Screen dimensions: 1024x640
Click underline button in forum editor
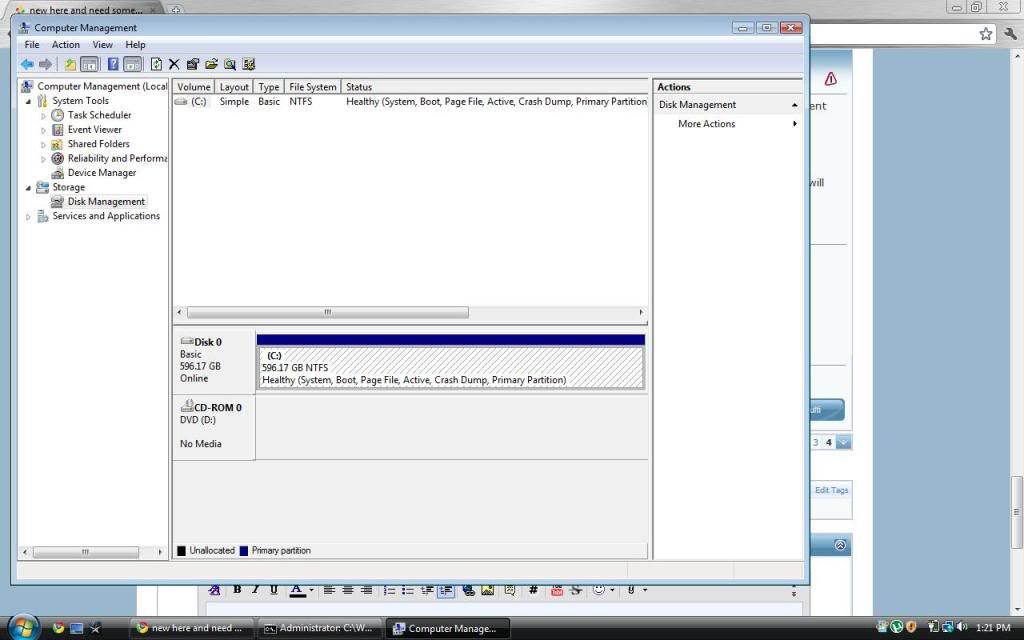point(274,589)
